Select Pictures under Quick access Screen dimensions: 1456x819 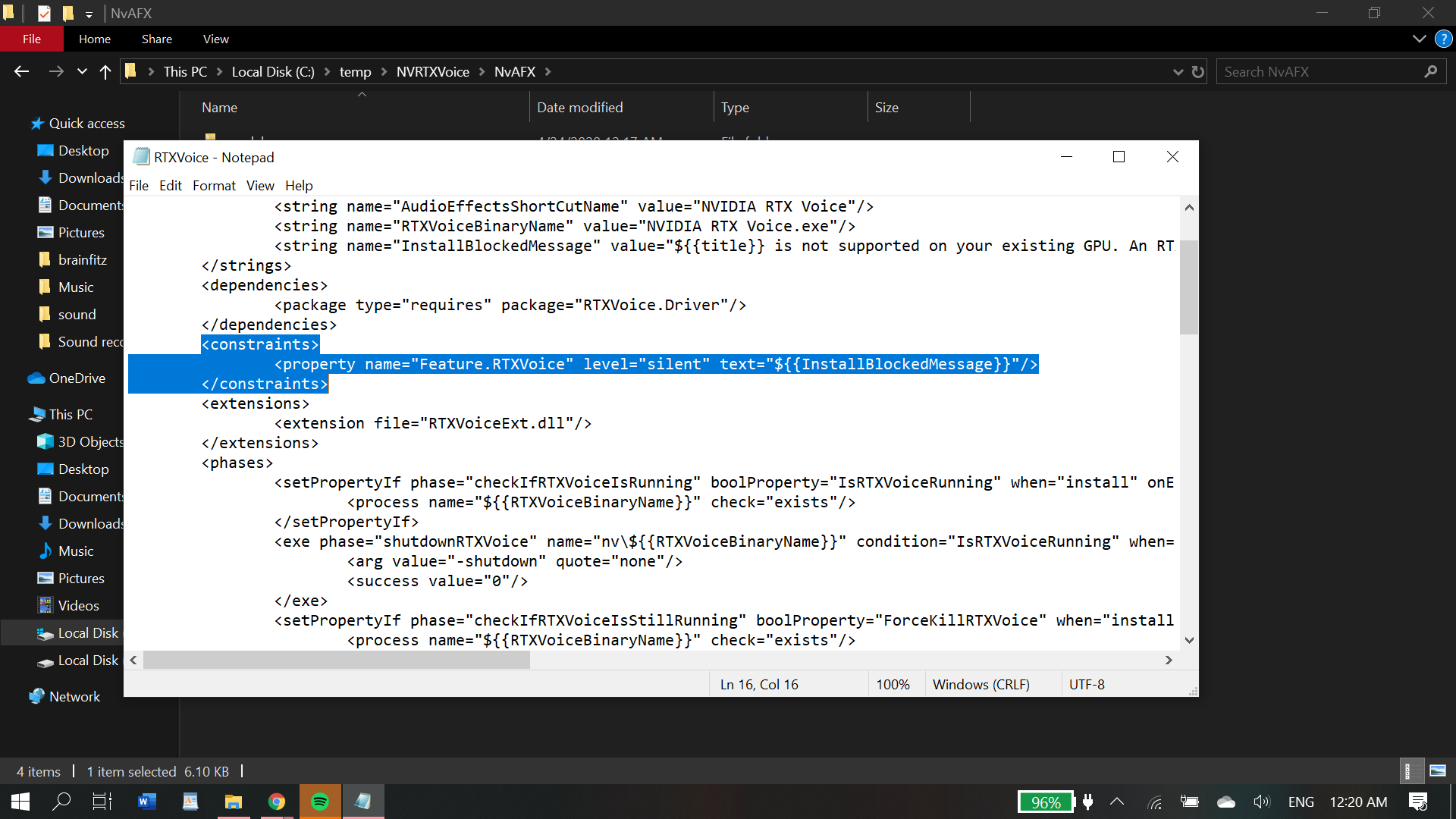coord(81,233)
